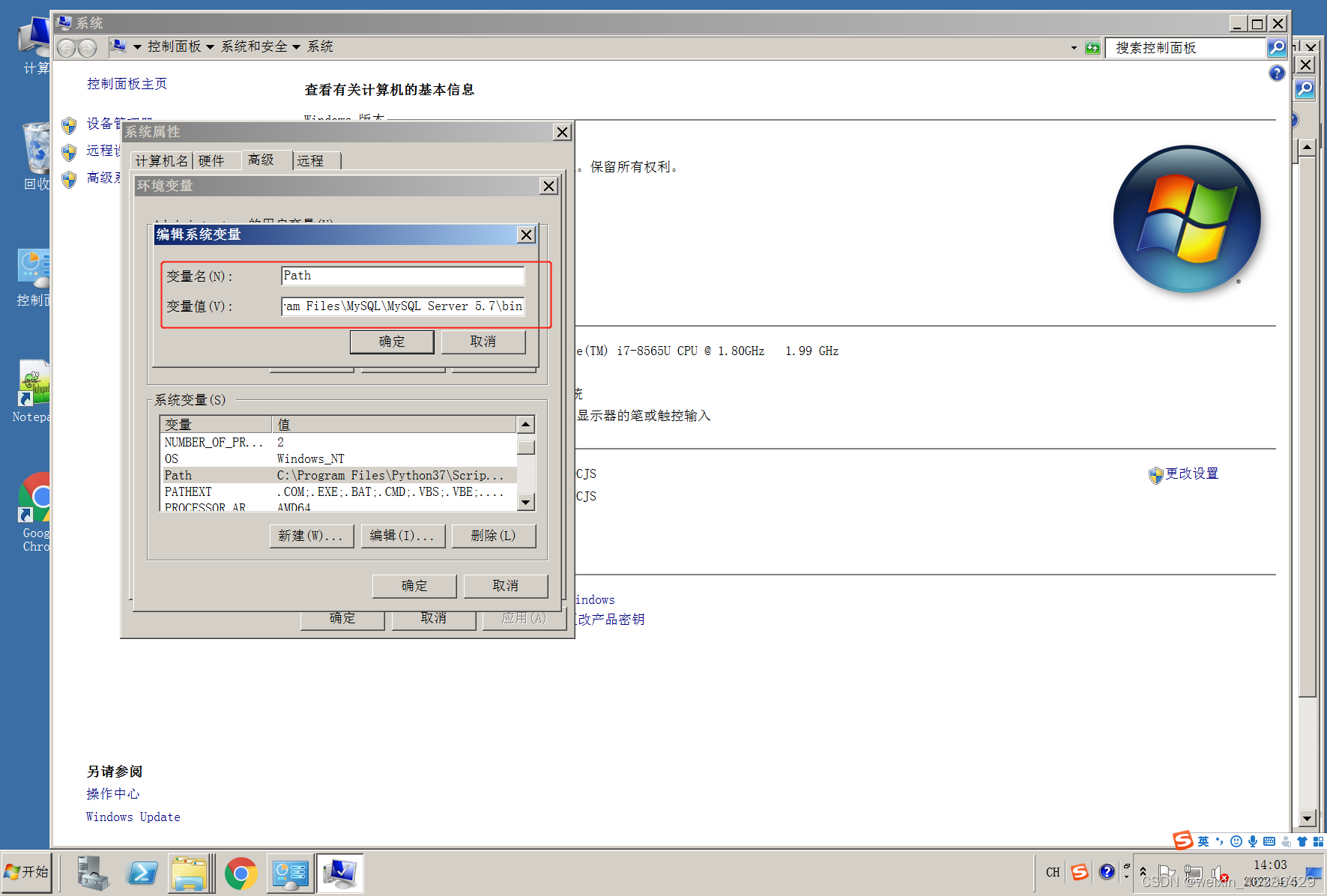Click 新建(W) under system variables
Screen dimensions: 1327x896
coord(311,536)
